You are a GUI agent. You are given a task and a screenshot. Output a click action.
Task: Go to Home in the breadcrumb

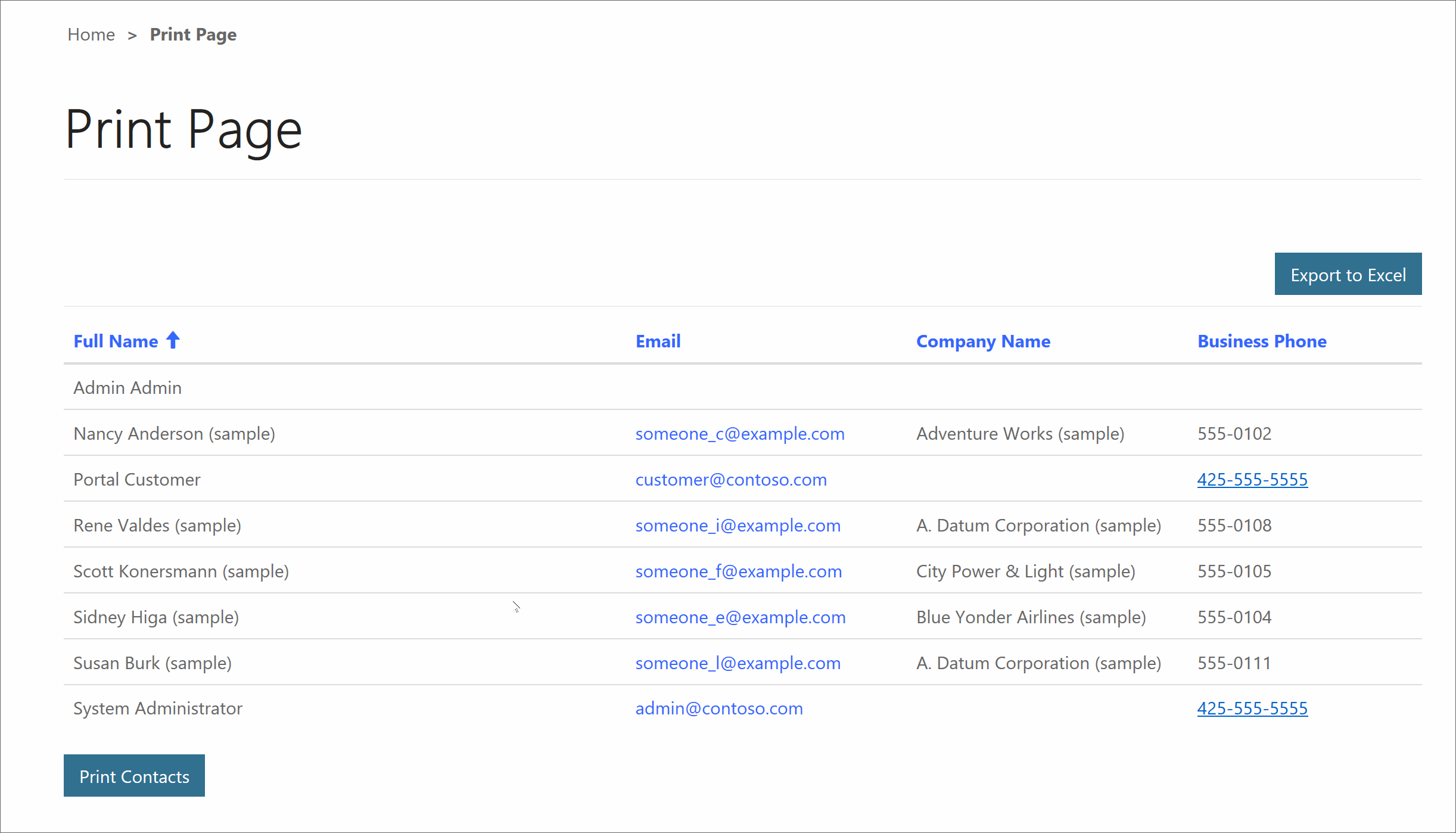click(91, 35)
